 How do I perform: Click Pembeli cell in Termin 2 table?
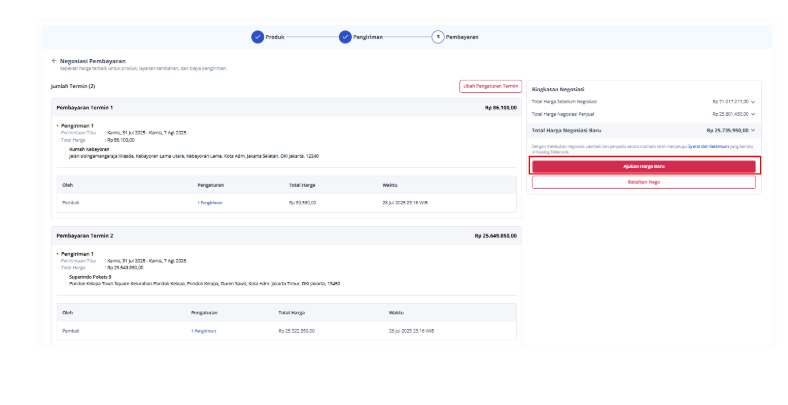point(71,331)
